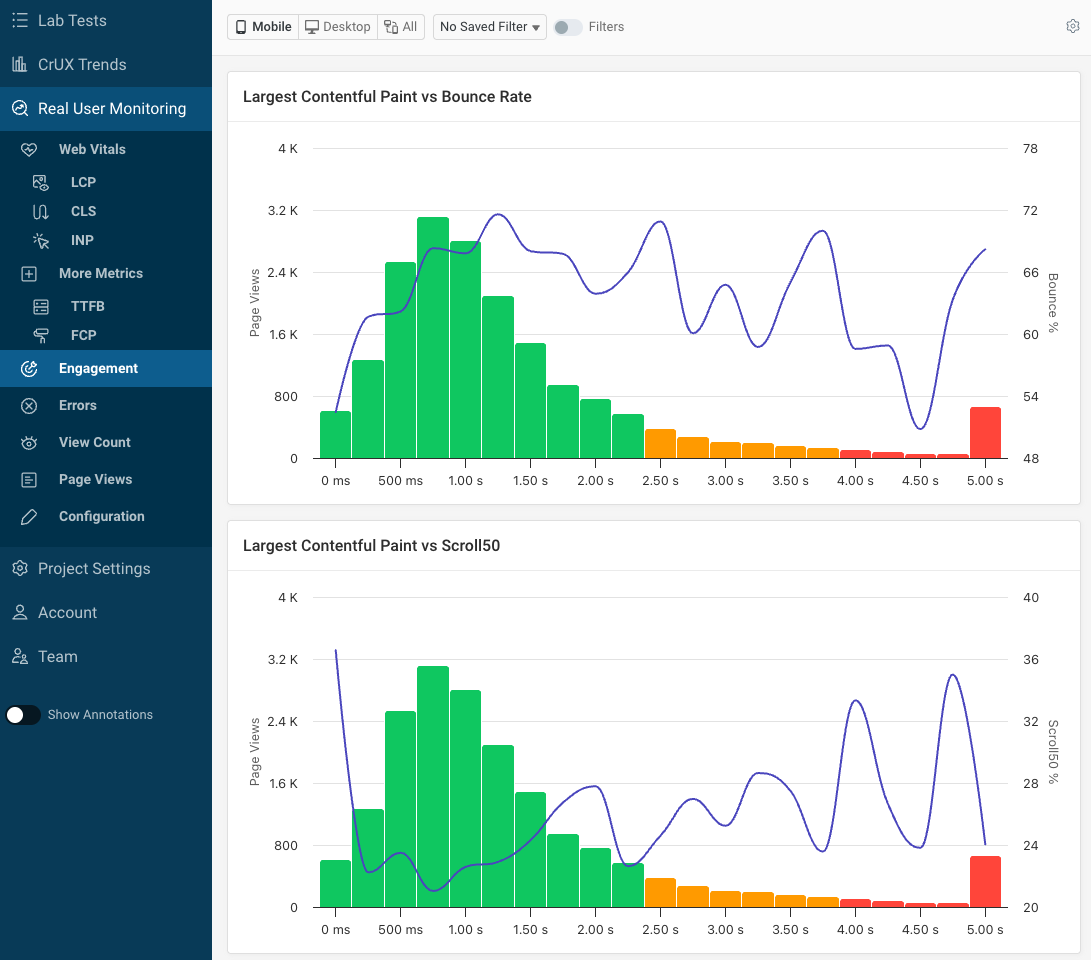Click the INP cursor icon
1091x960 pixels.
(x=41, y=240)
